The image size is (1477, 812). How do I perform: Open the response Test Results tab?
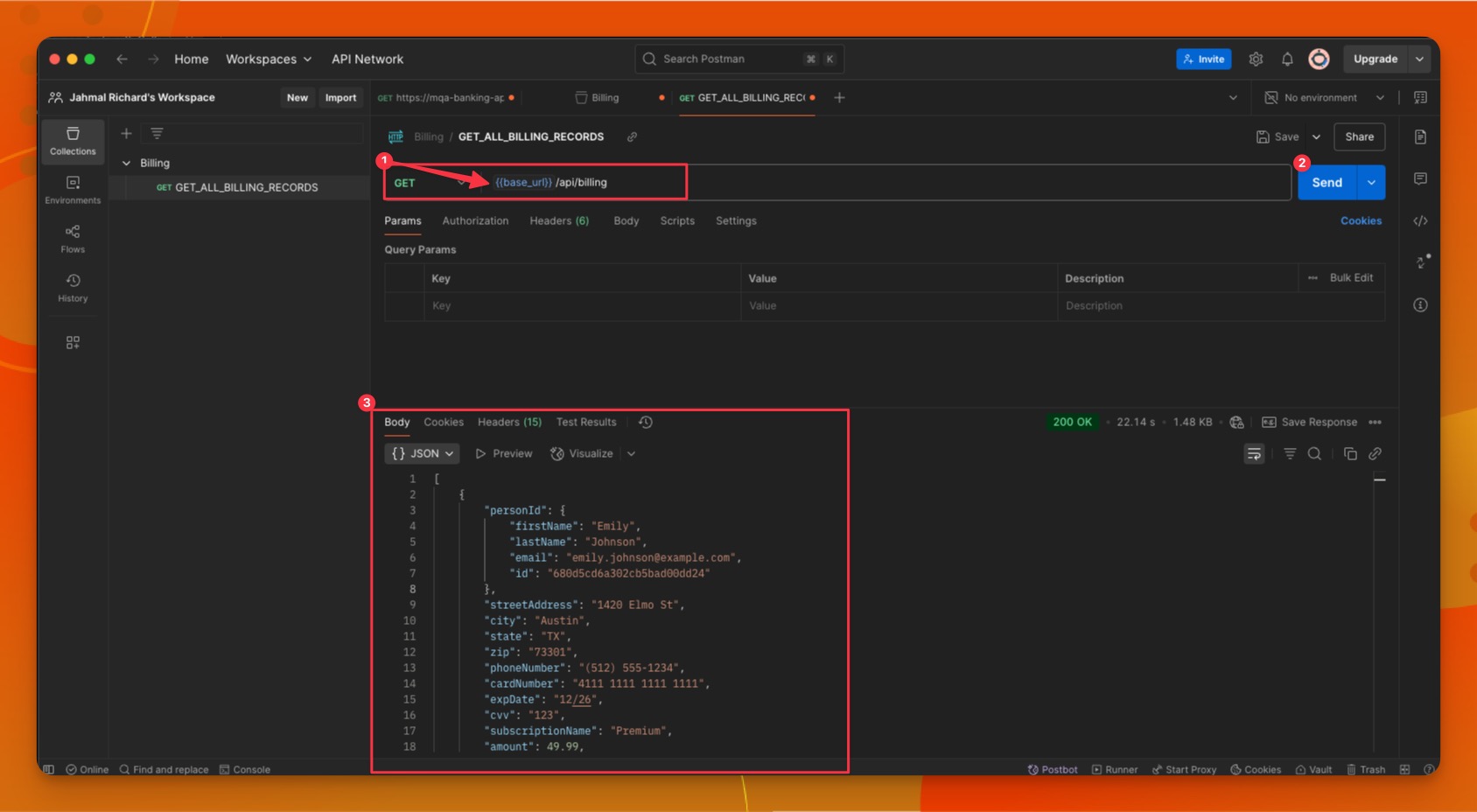coord(586,422)
